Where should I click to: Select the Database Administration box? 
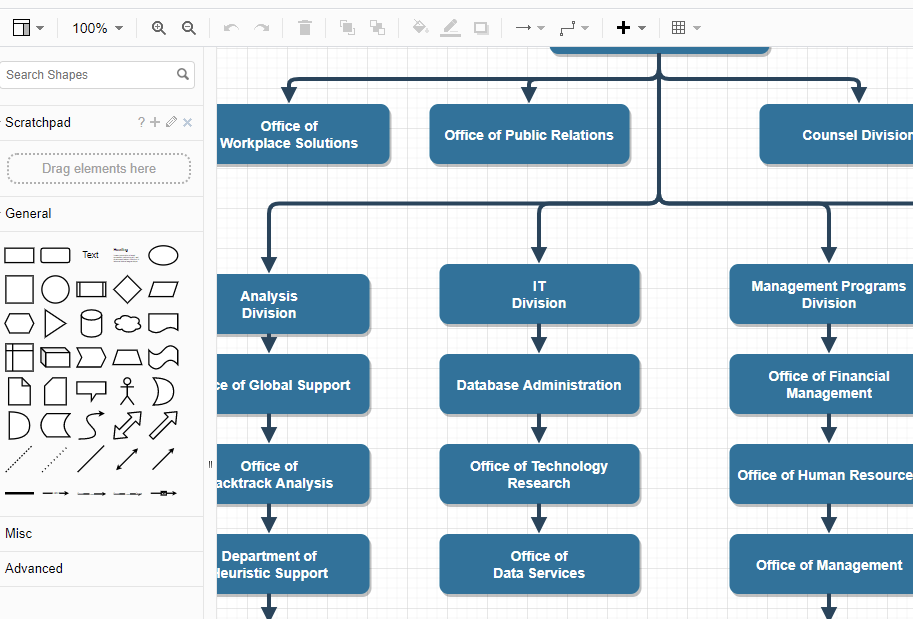(x=539, y=385)
